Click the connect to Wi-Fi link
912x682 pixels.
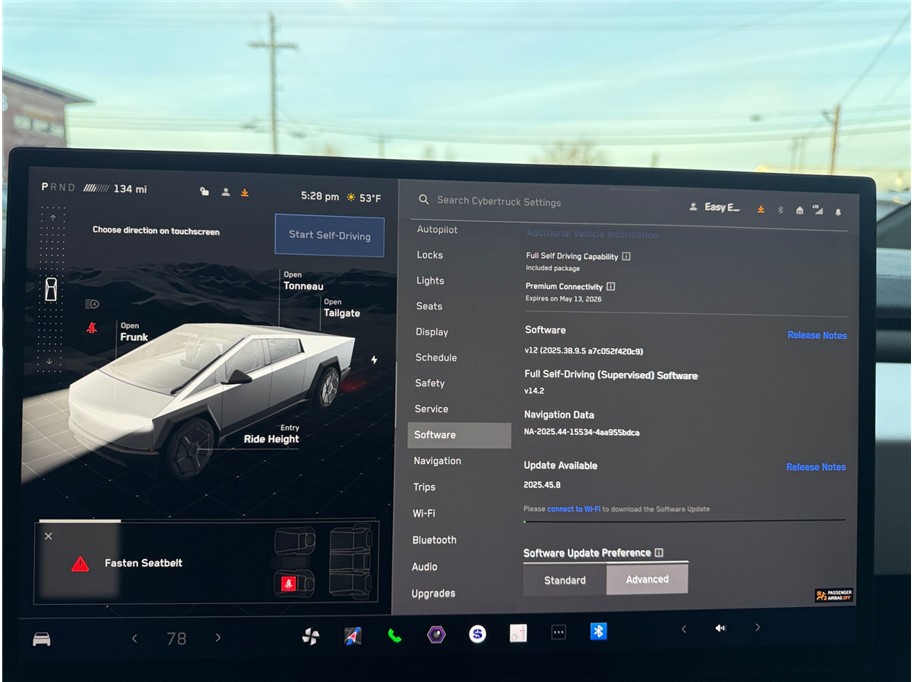pos(574,509)
